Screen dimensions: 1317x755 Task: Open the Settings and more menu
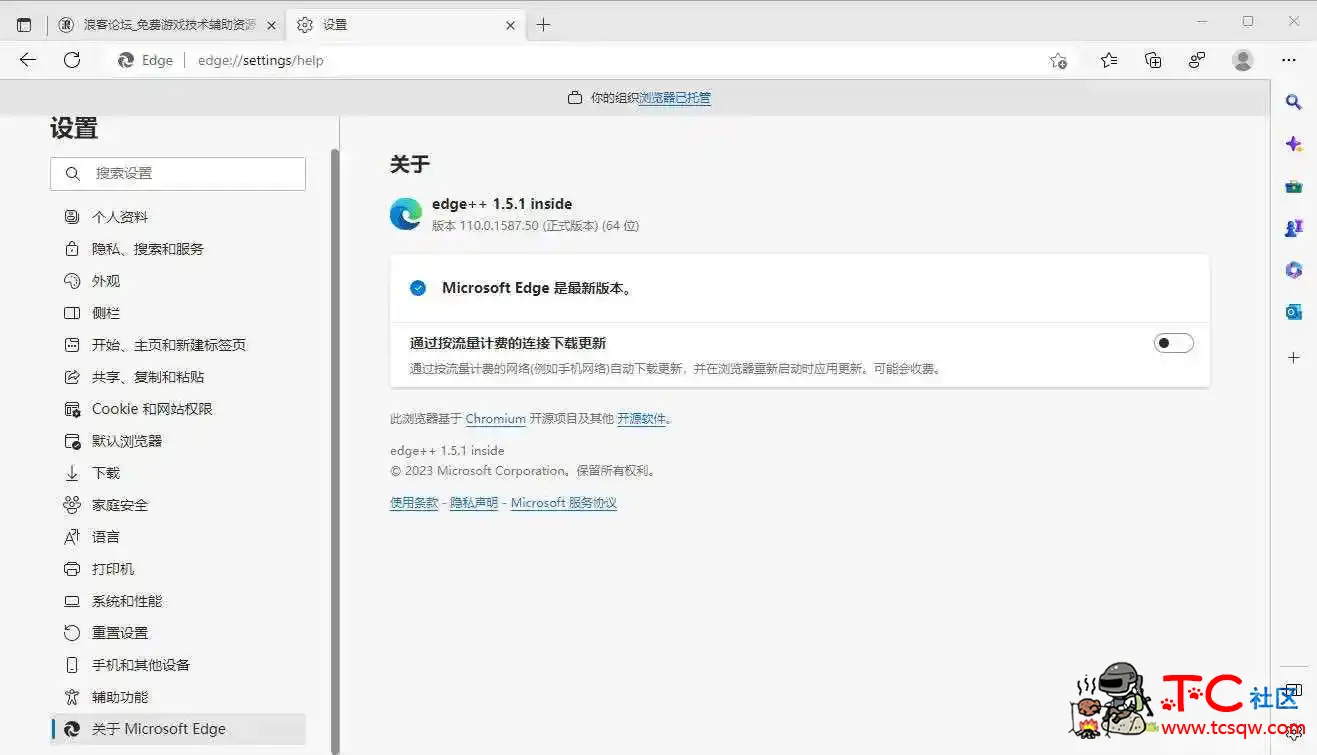pyautogui.click(x=1289, y=61)
